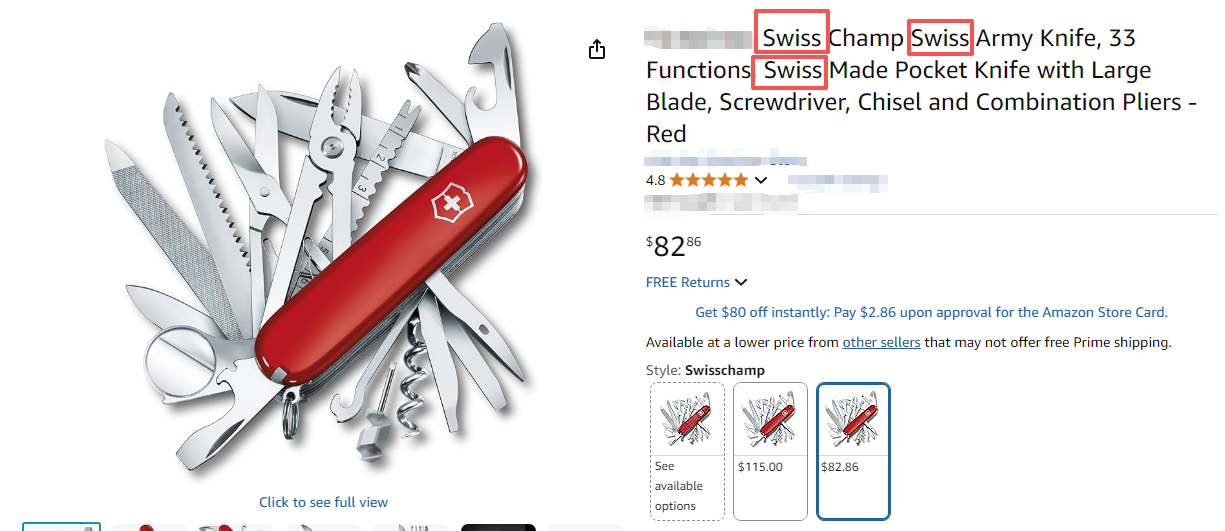Viewport: 1225px width, 531px height.
Task: Open the black thumbnail in the image strip
Action: (498, 526)
